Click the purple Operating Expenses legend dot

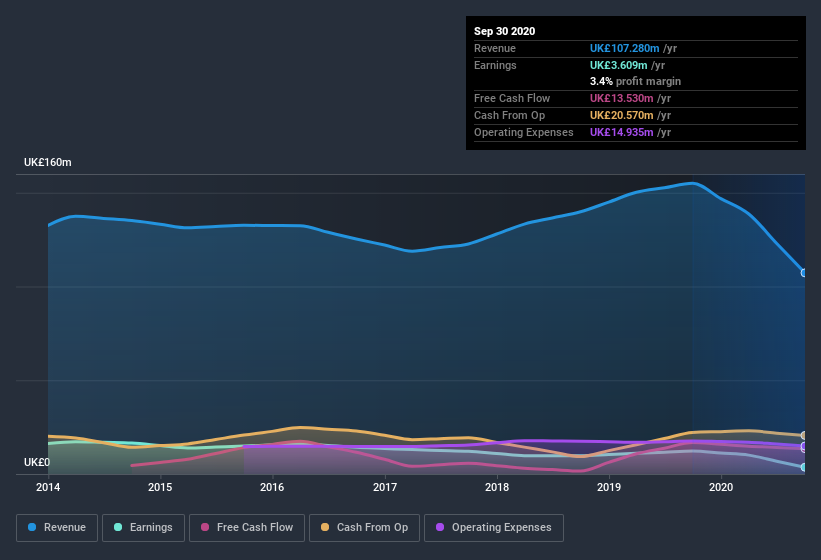click(x=440, y=527)
